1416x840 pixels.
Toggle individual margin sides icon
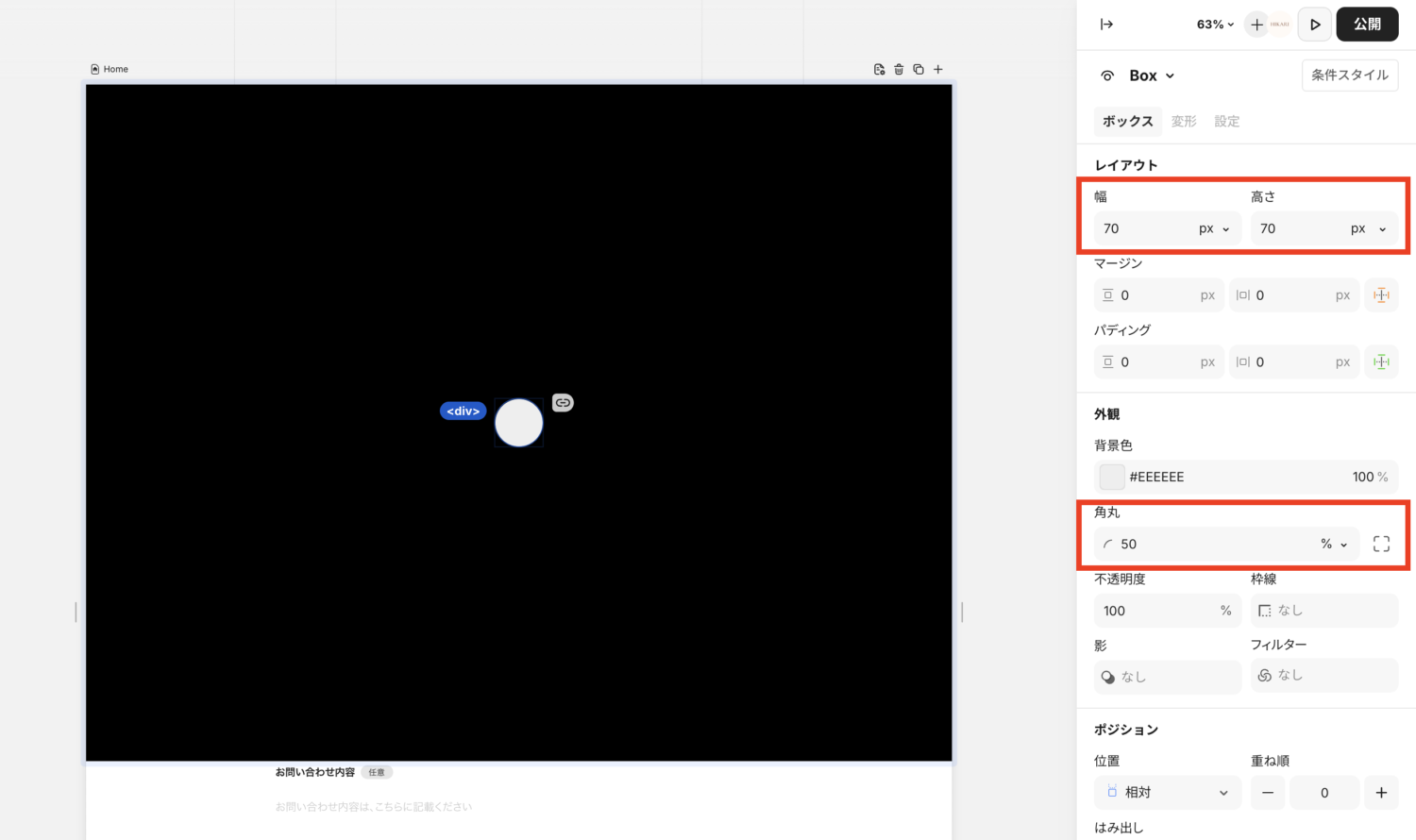coord(1381,295)
